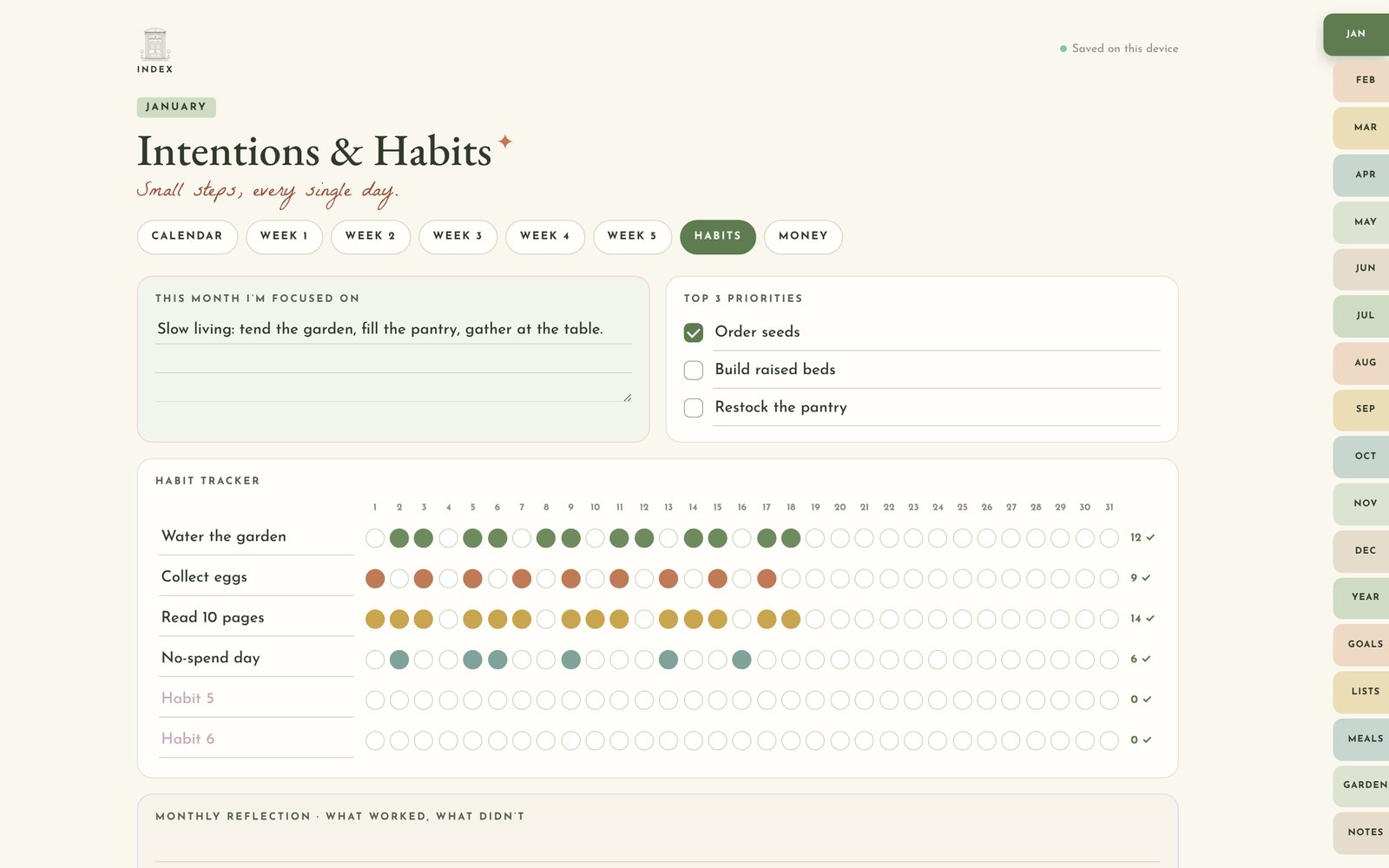Uncheck the Order seeds priority
1389x868 pixels.
pyautogui.click(x=694, y=332)
